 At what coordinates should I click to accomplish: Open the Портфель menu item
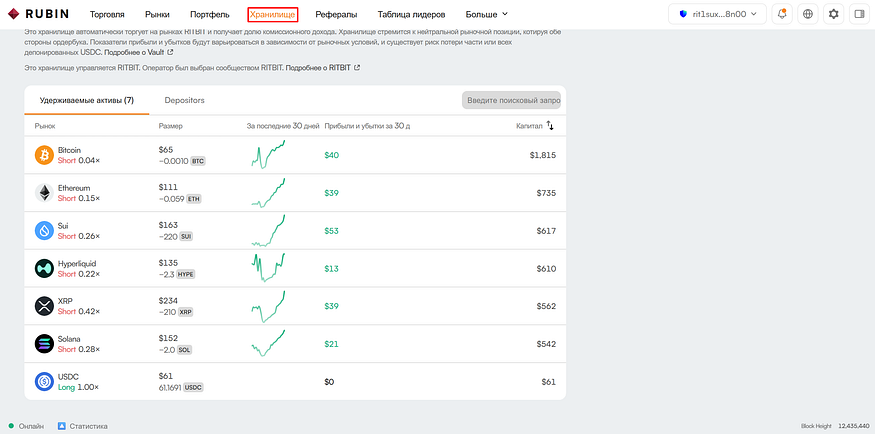209,15
